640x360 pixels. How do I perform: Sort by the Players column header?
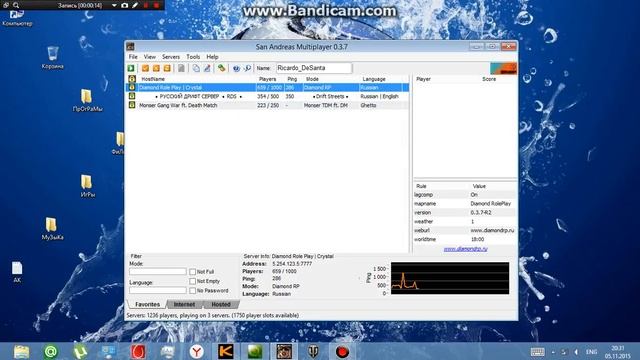point(268,79)
